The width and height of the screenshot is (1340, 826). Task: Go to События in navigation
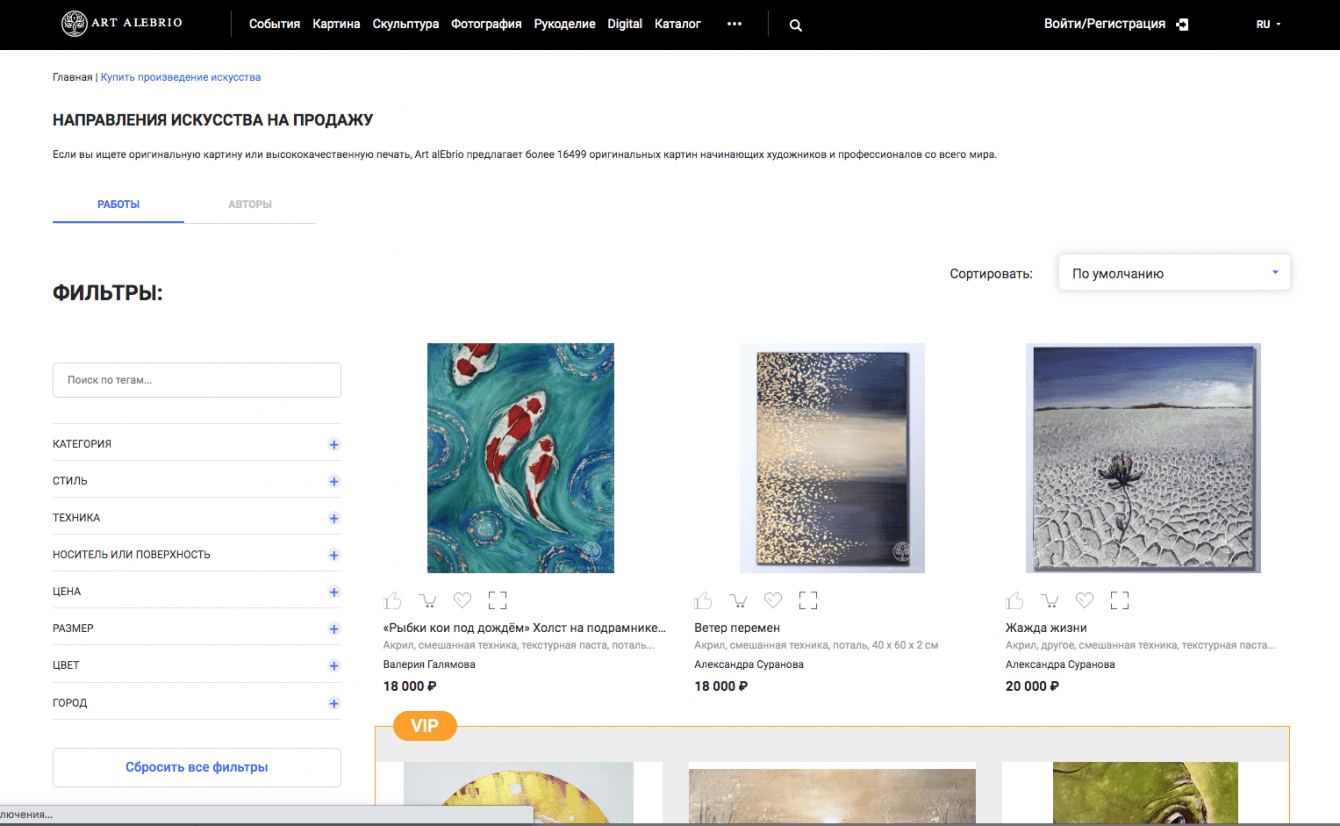[x=274, y=24]
